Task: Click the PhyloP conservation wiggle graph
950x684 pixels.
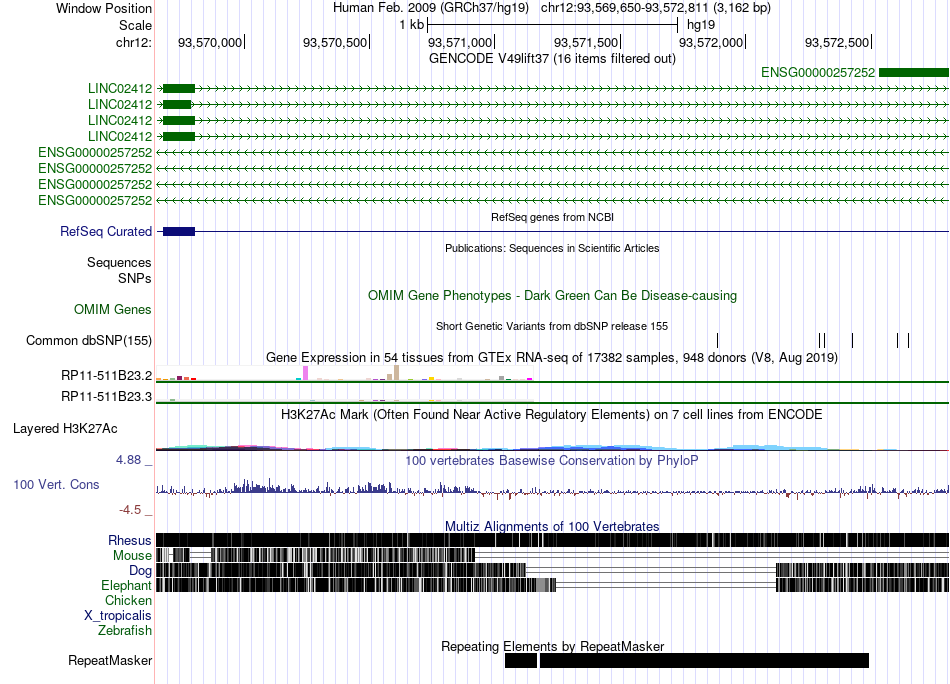Action: coord(552,490)
